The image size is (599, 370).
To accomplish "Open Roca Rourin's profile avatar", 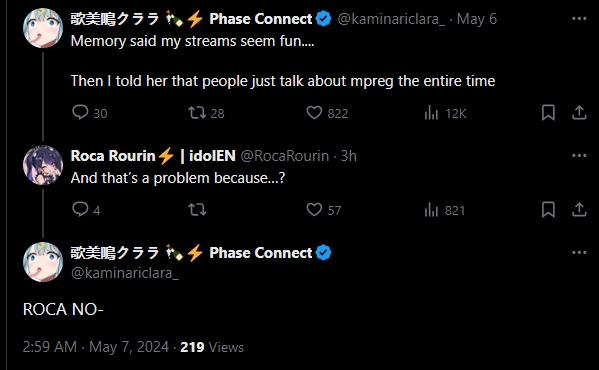I will click(x=43, y=165).
